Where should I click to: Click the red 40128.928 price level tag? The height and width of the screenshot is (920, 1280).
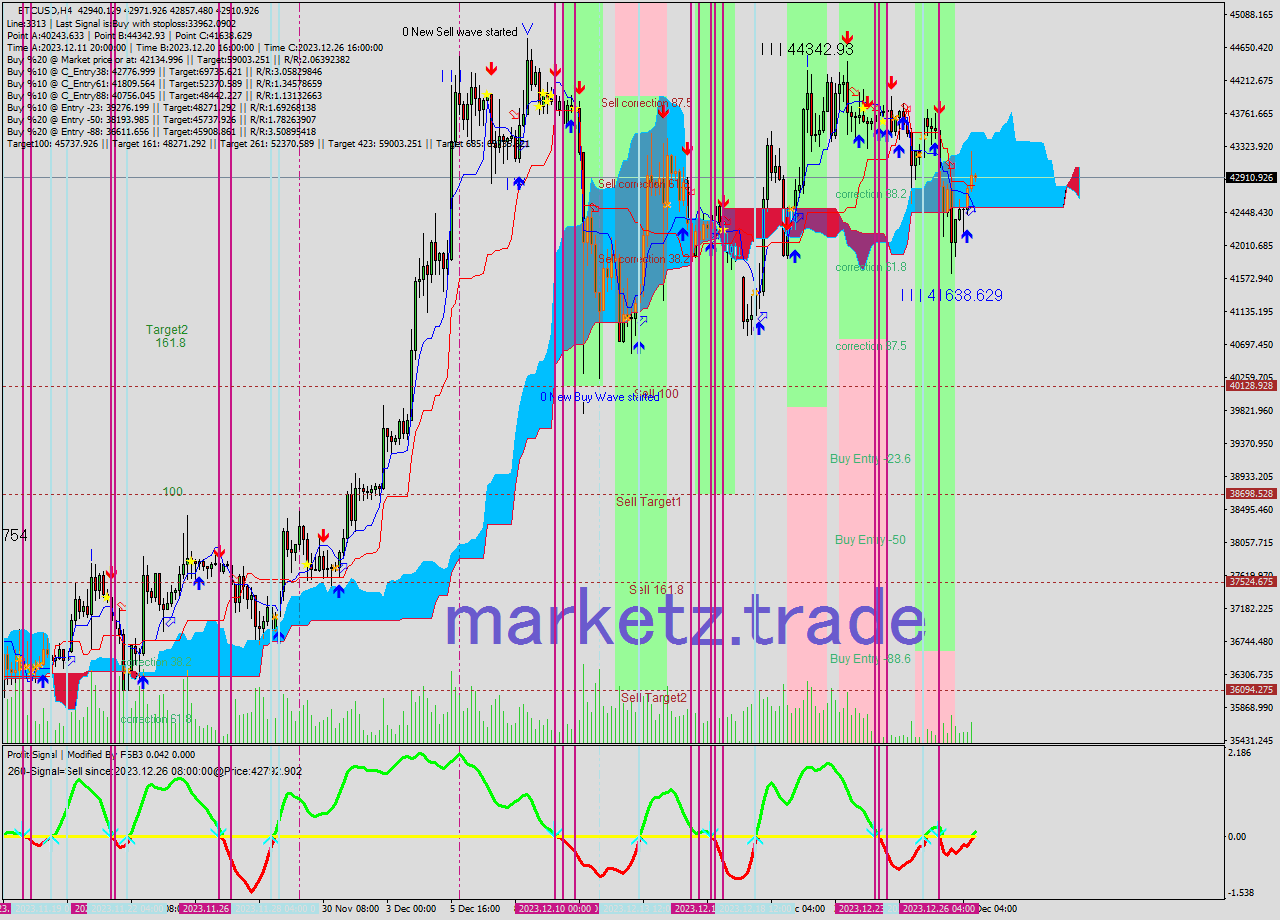point(1251,386)
